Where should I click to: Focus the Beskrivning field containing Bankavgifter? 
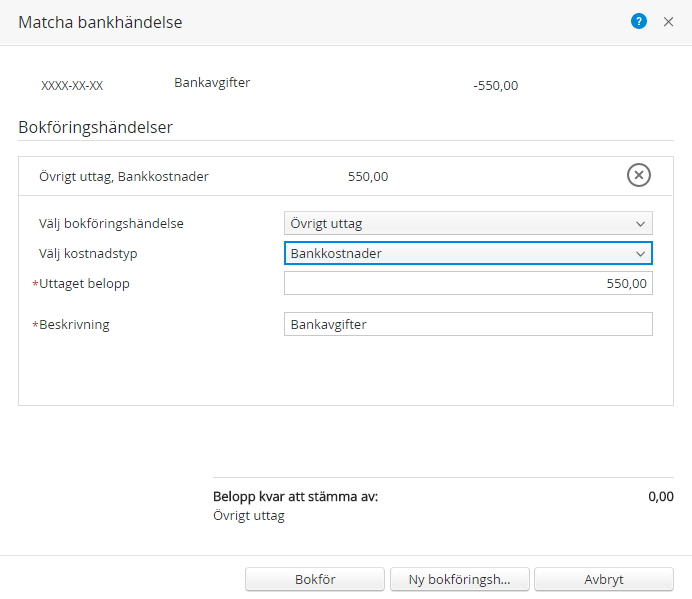tap(468, 324)
